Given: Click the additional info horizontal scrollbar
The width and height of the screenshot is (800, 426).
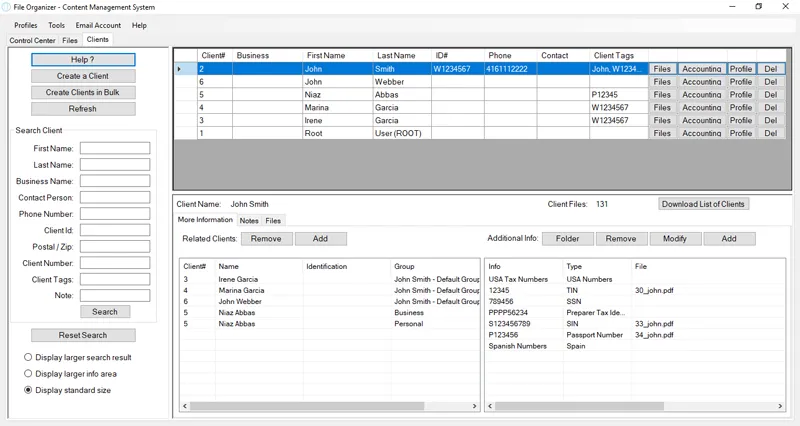Looking at the screenshot, I should click(579, 406).
